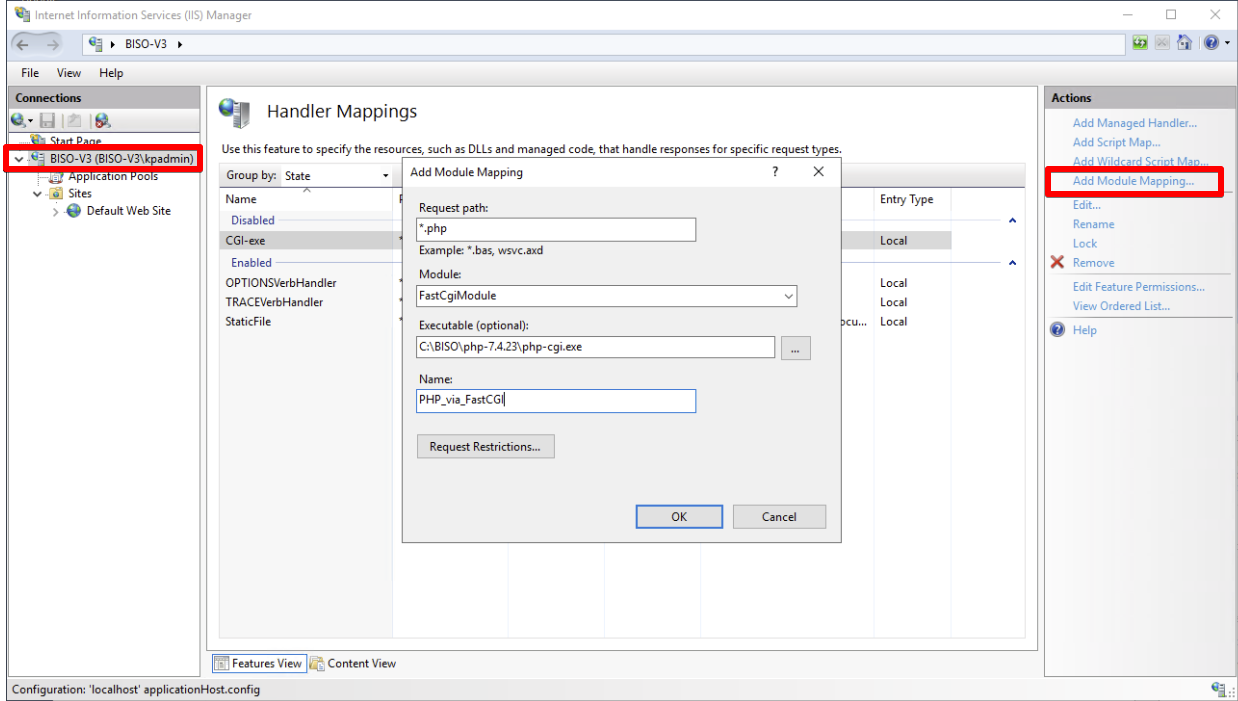Click the Entry Type column header
This screenshot has width=1238, height=701.
(912, 199)
